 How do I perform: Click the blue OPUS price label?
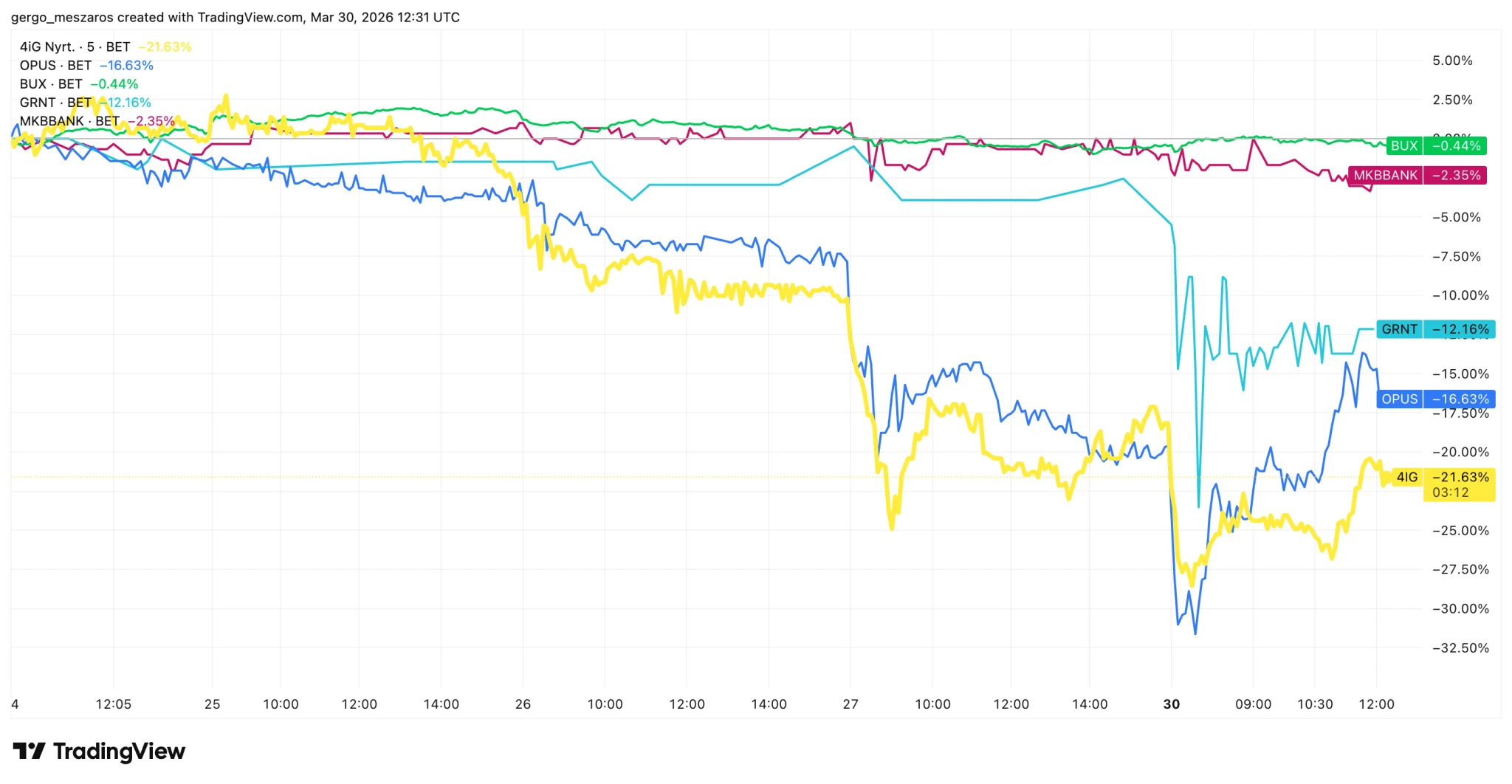[x=1435, y=399]
